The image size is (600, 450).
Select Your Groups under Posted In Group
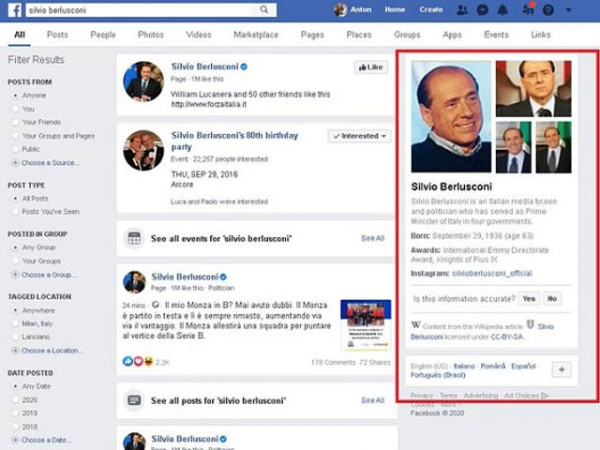tap(15, 261)
